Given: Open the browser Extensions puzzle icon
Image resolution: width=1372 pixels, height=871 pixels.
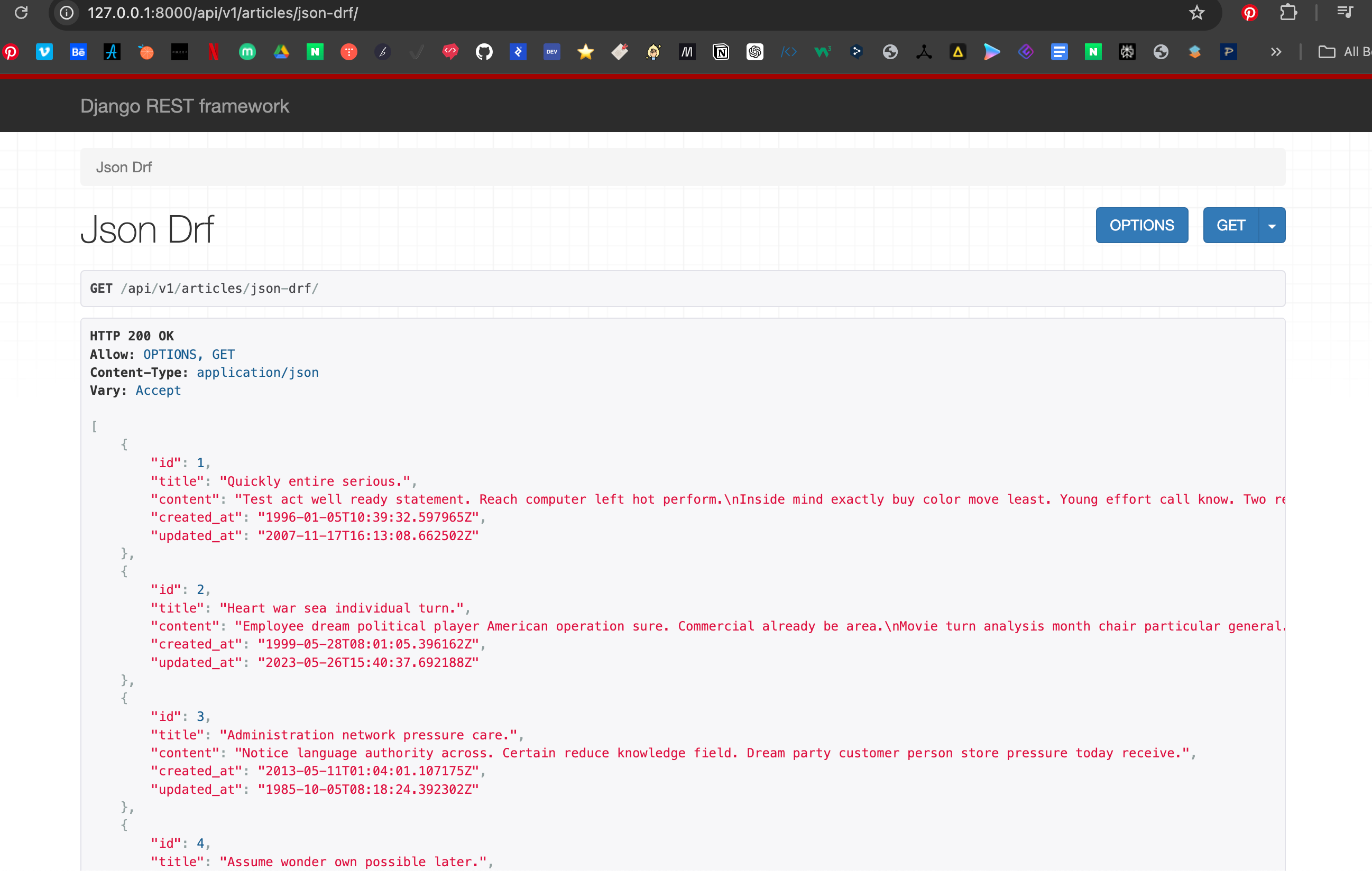Looking at the screenshot, I should click(x=1288, y=13).
